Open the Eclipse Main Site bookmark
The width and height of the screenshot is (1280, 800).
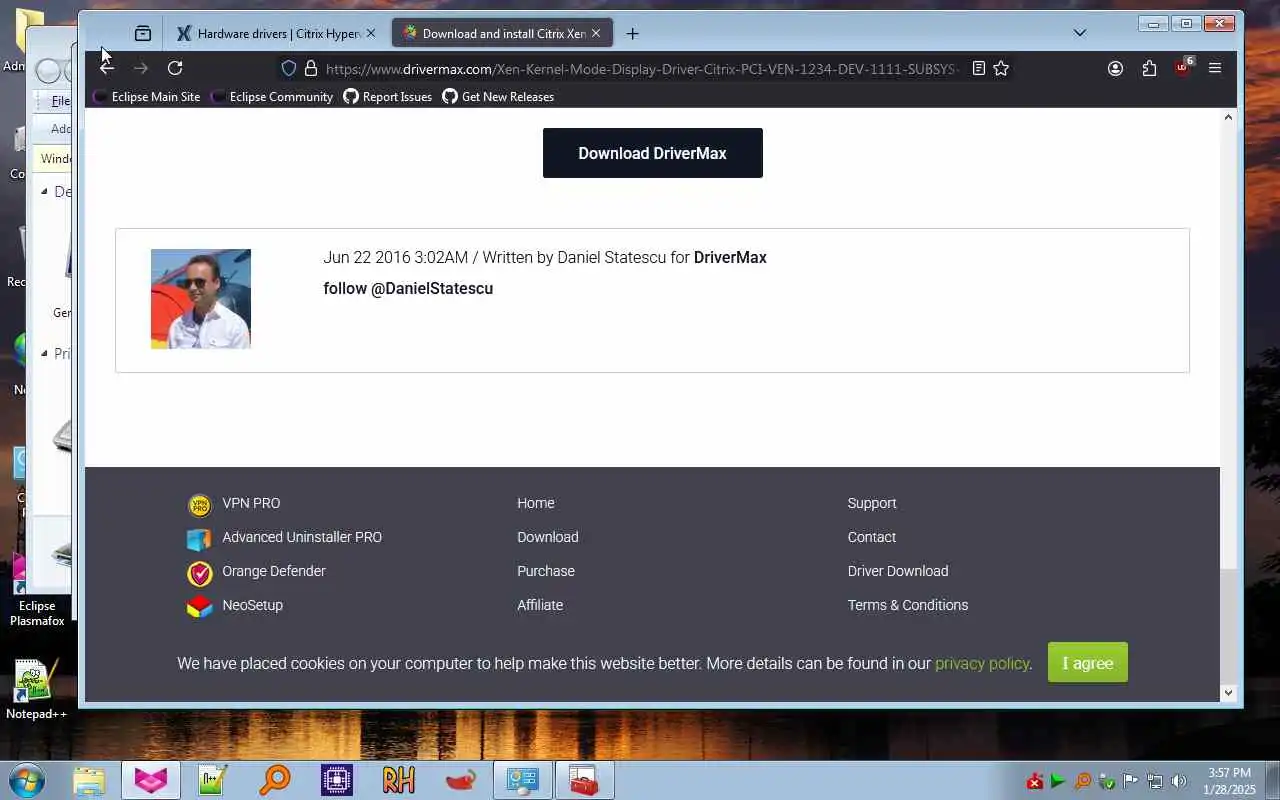147,97
